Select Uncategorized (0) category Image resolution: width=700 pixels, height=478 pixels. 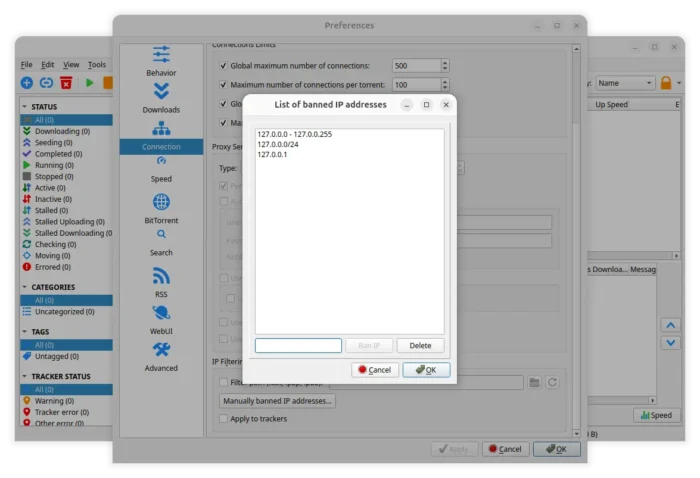pos(67,312)
